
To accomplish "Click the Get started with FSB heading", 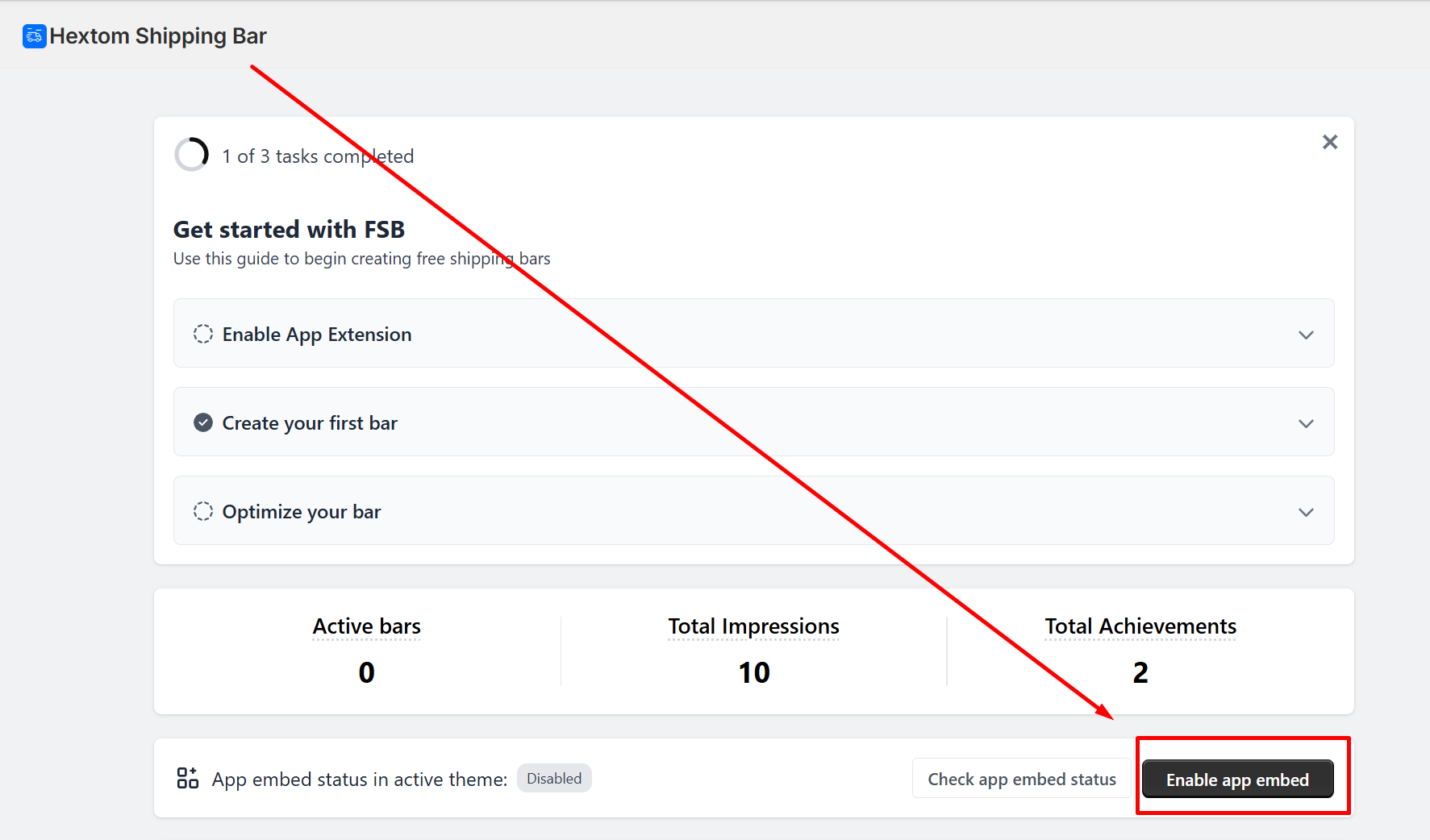I will click(289, 230).
